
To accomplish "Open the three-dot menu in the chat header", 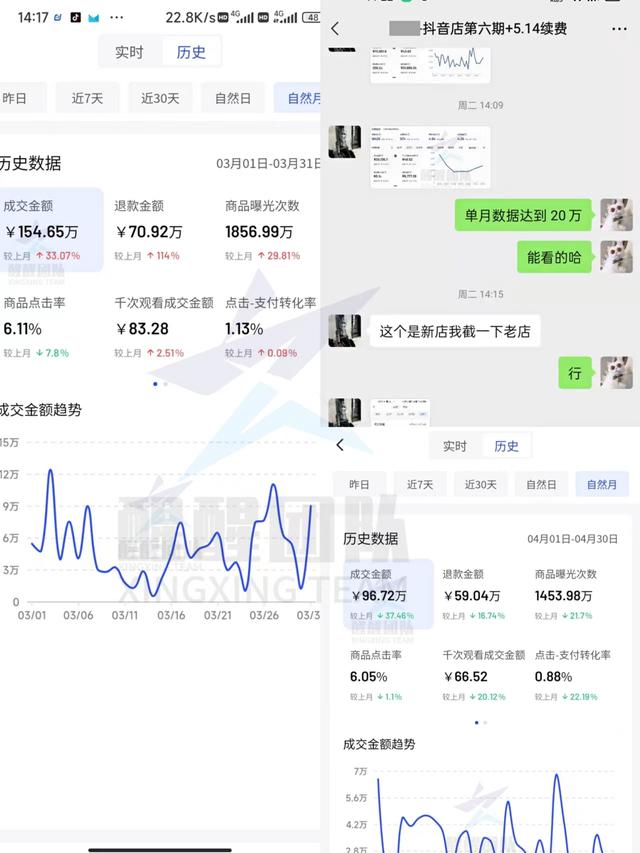I will [619, 29].
